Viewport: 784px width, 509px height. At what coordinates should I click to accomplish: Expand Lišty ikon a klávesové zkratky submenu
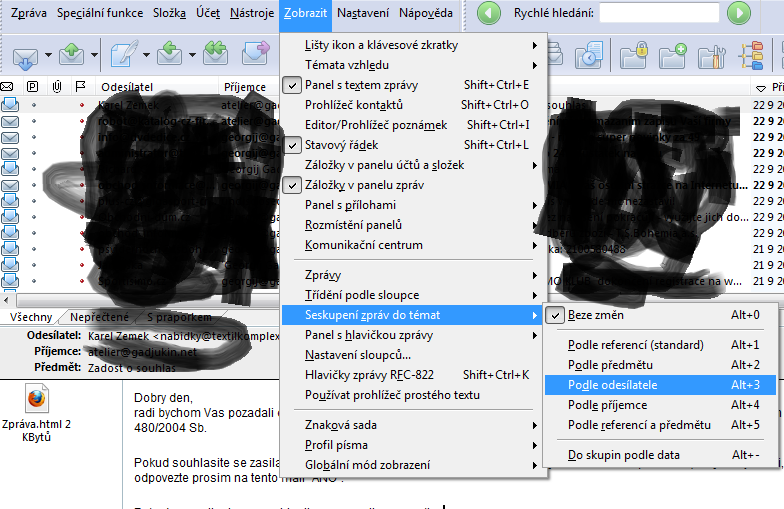click(x=414, y=45)
